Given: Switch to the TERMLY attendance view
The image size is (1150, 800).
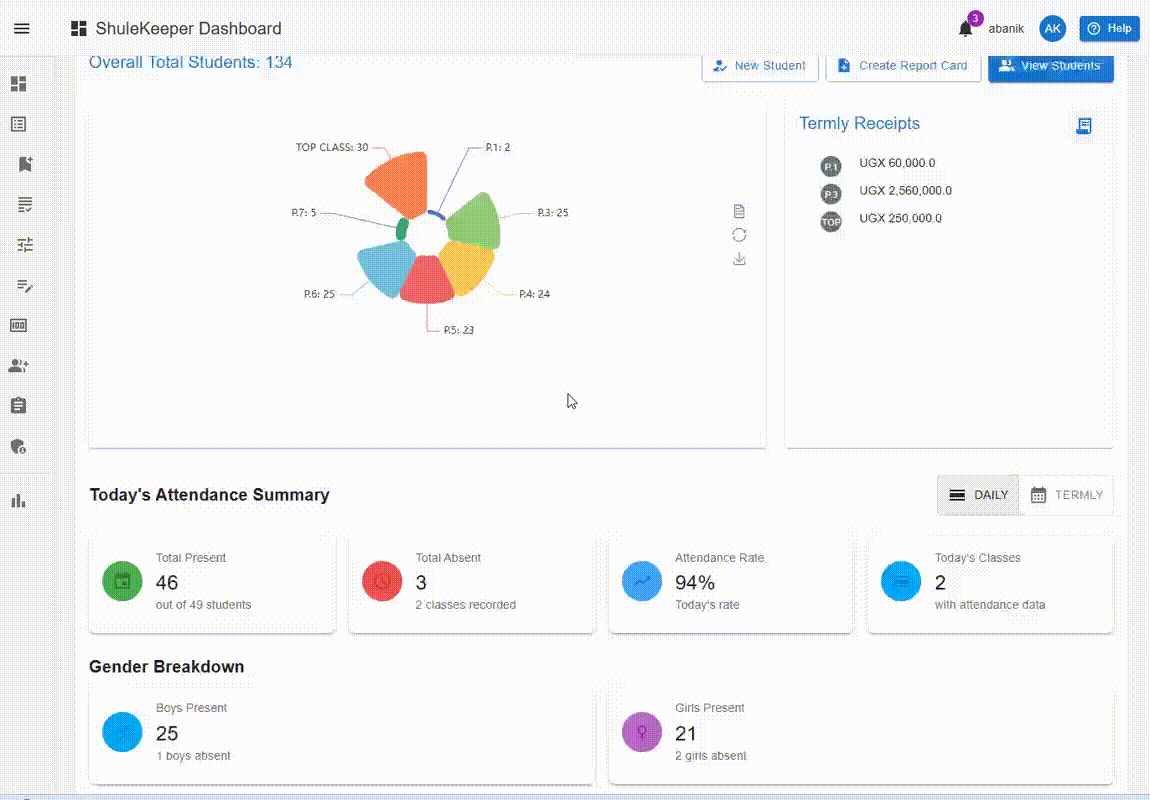Looking at the screenshot, I should [x=1067, y=494].
